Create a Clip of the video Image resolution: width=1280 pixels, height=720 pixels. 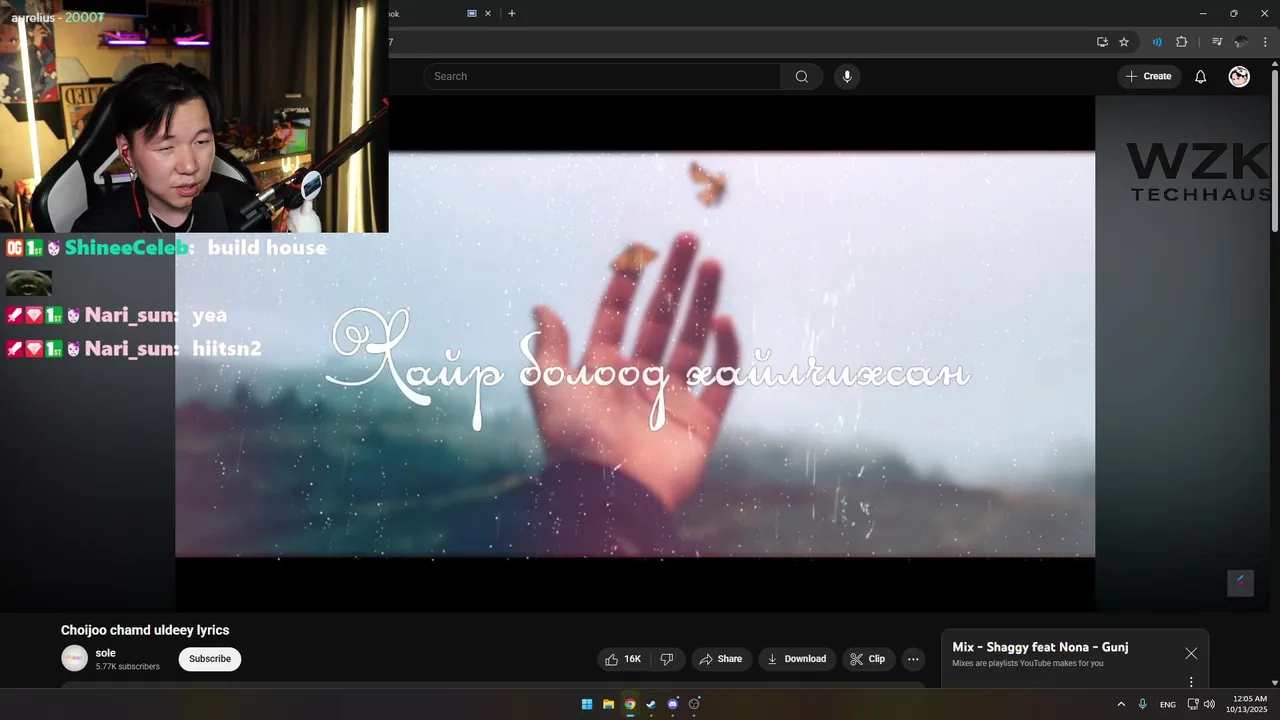[868, 659]
